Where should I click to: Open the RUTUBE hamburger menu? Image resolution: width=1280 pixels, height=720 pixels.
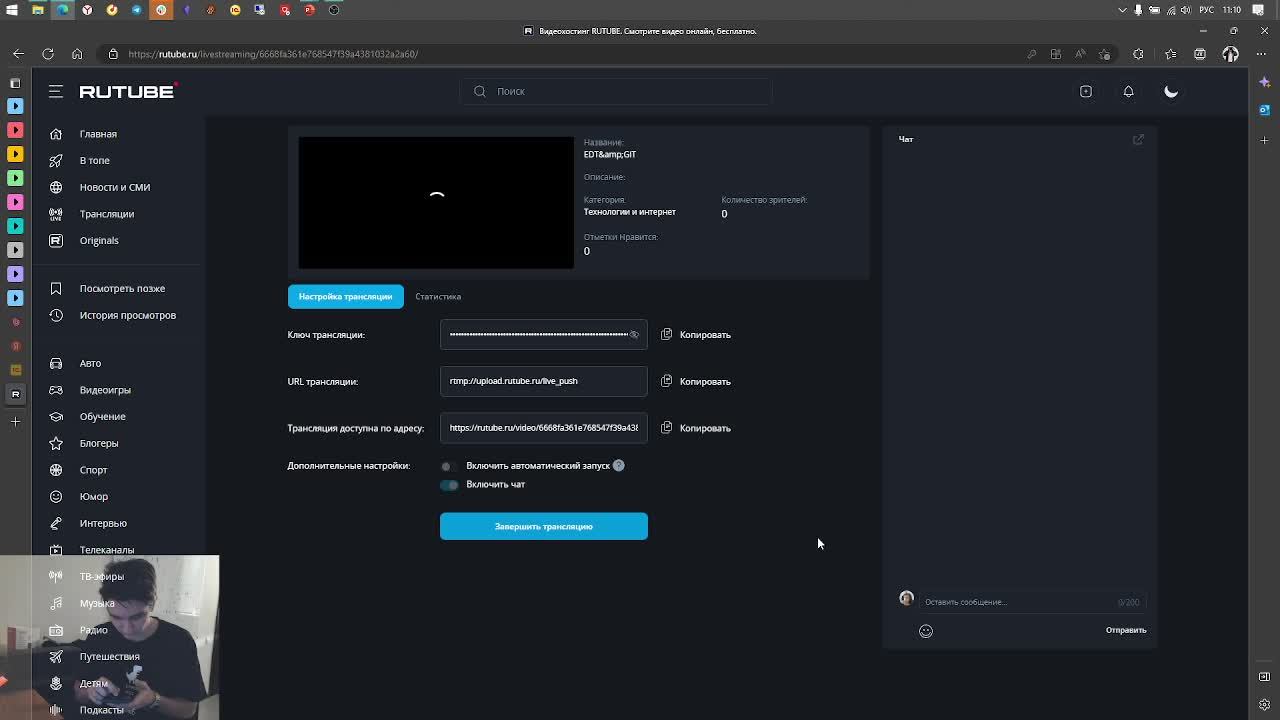(56, 91)
